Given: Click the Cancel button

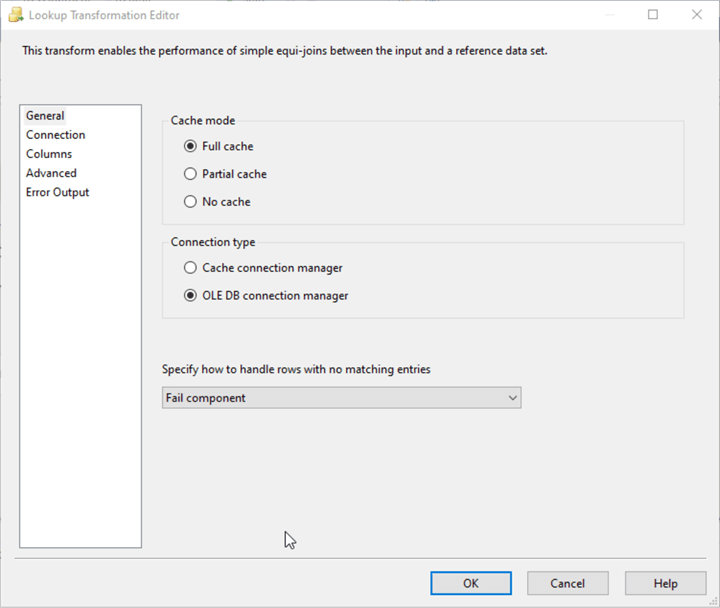Looking at the screenshot, I should coord(567,583).
